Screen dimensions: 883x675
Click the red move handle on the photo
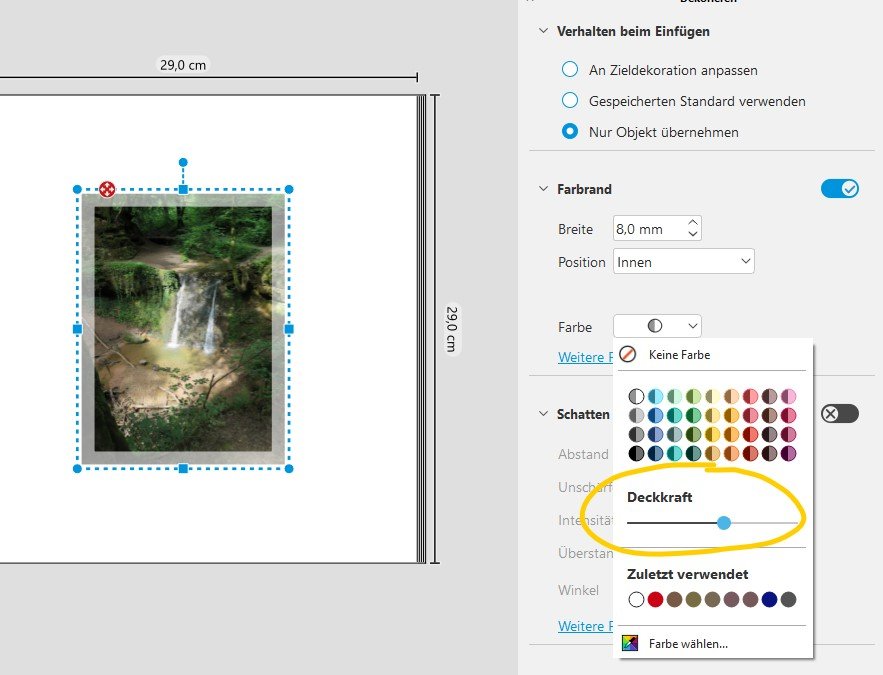pyautogui.click(x=107, y=189)
